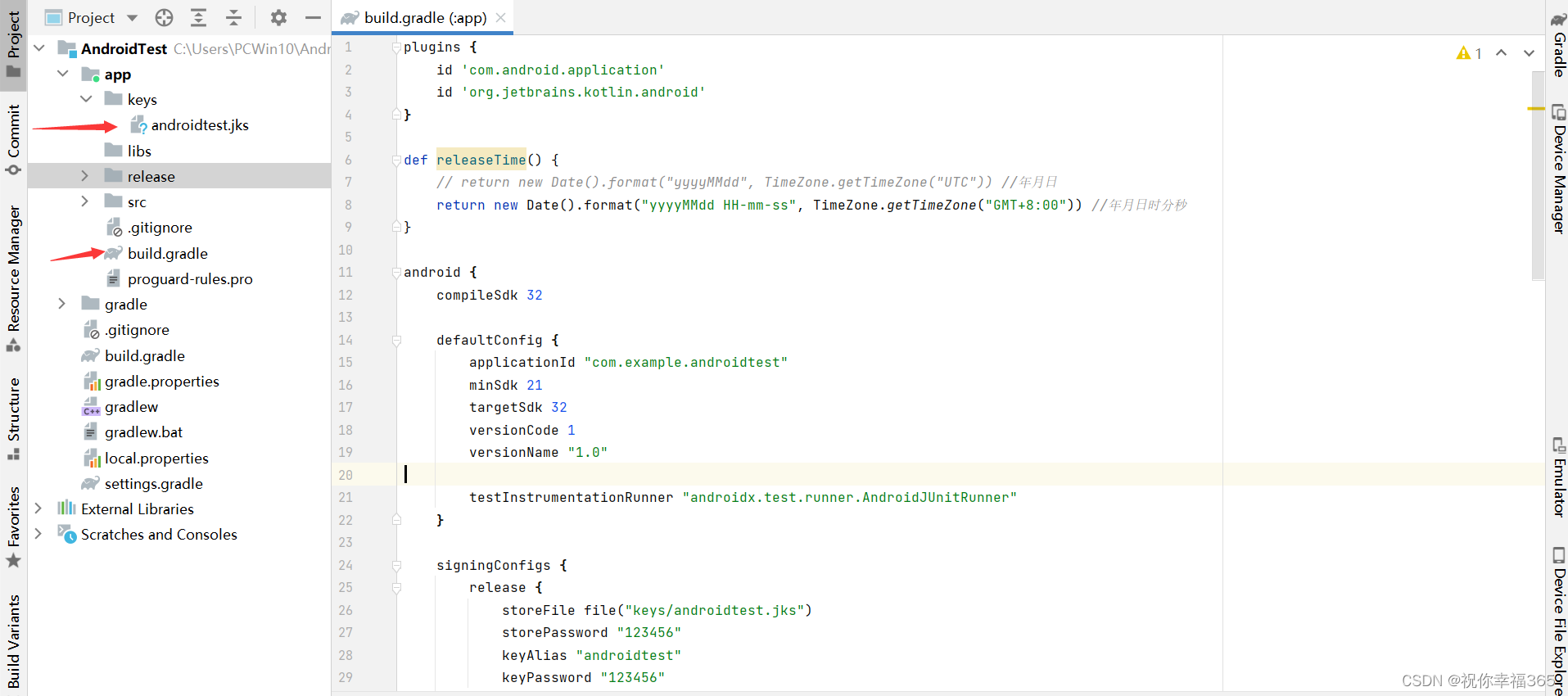Open Project panel settings gear
1568x696 pixels.
[278, 17]
